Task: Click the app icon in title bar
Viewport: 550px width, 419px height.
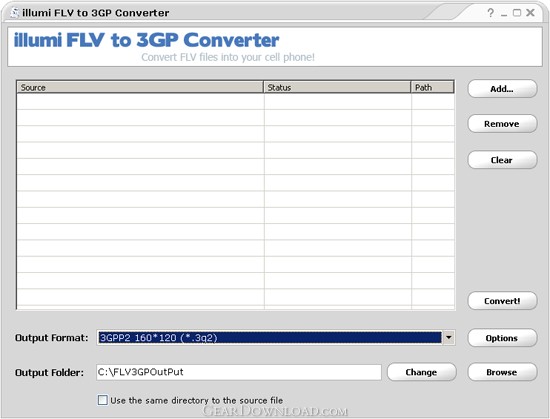Action: click(x=15, y=13)
